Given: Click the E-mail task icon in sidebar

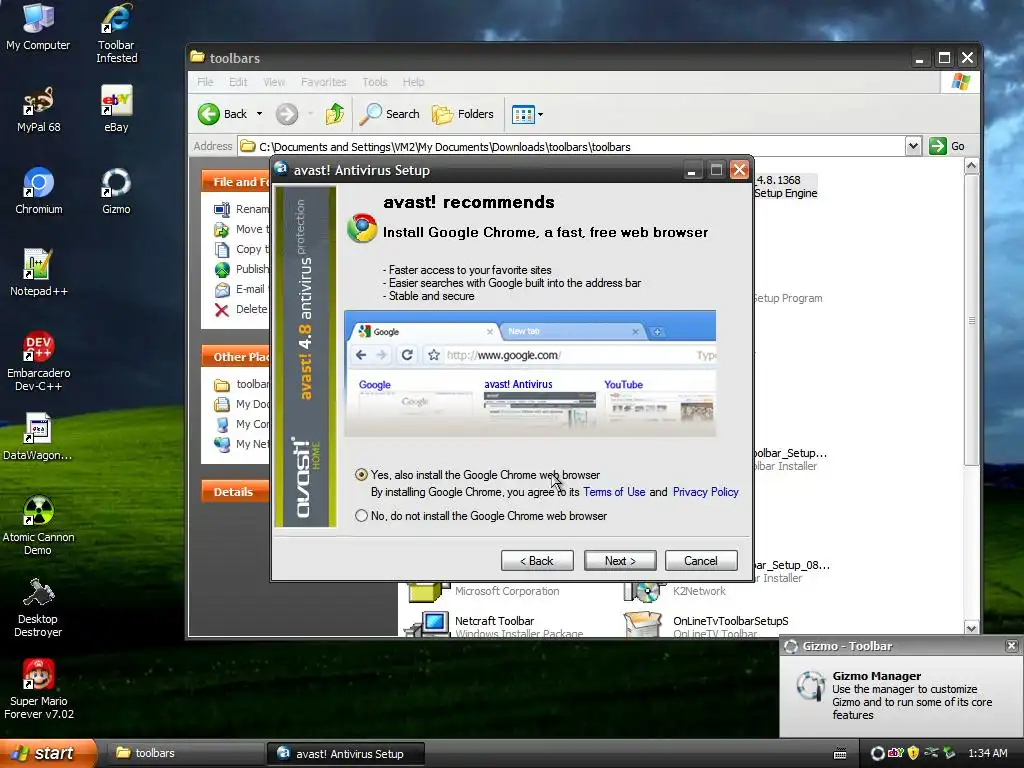Looking at the screenshot, I should pyautogui.click(x=222, y=289).
